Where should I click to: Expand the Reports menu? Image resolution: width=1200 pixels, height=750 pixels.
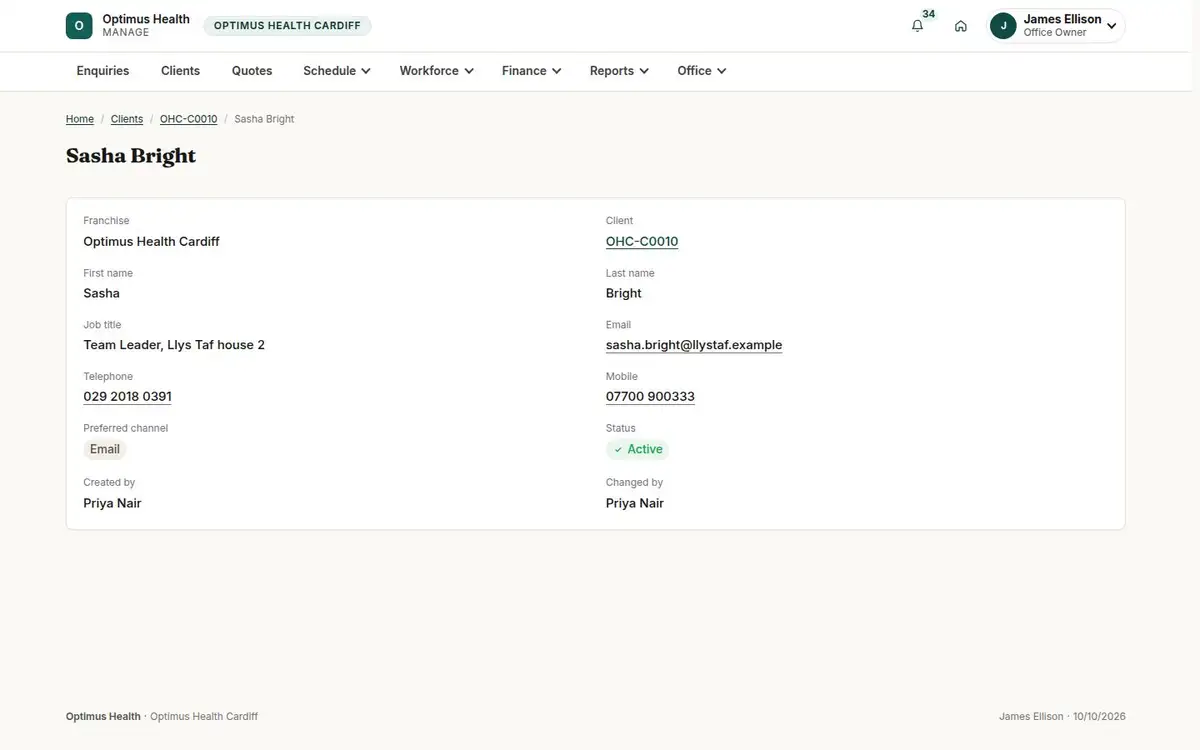pyautogui.click(x=620, y=71)
